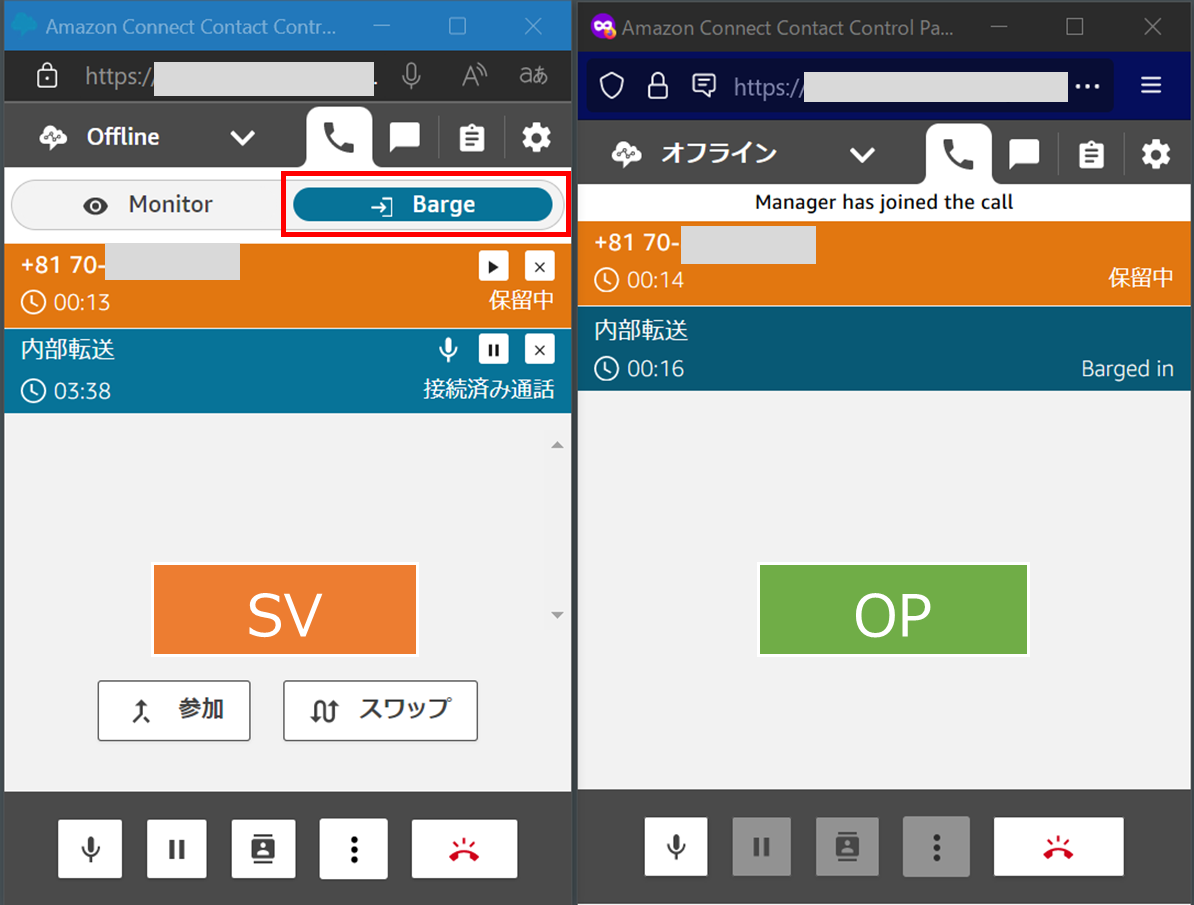Disconnect the 内部転送 connection in SV window
Image resolution: width=1194 pixels, height=905 pixels.
point(540,350)
